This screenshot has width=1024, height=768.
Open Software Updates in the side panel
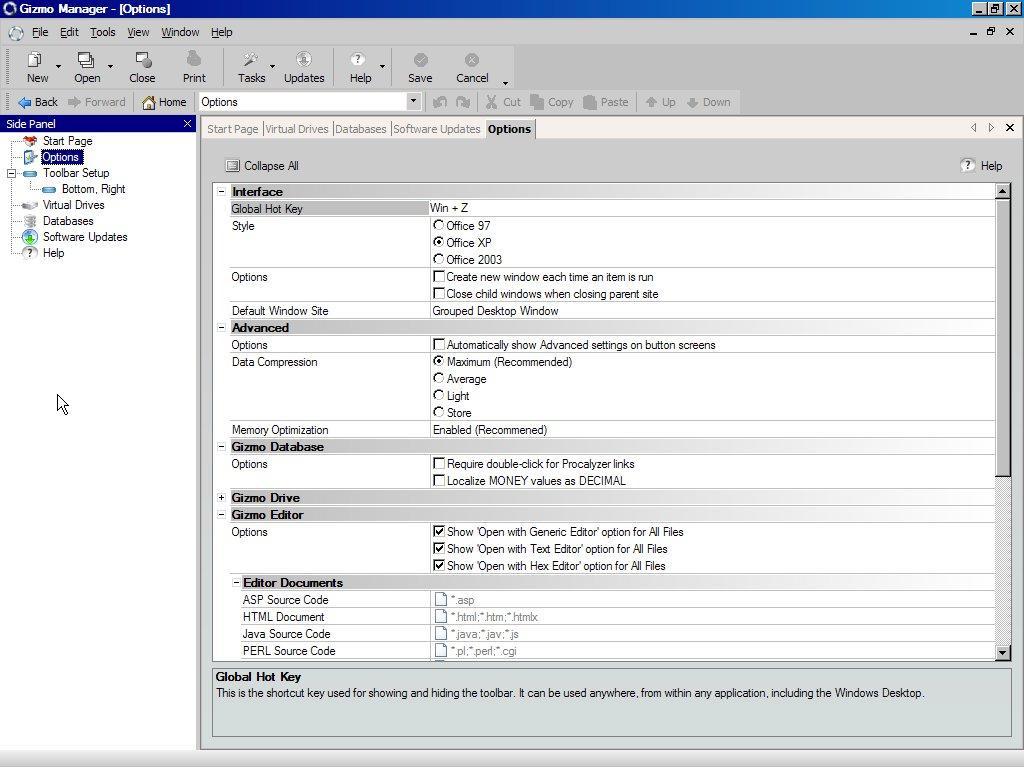coord(84,237)
